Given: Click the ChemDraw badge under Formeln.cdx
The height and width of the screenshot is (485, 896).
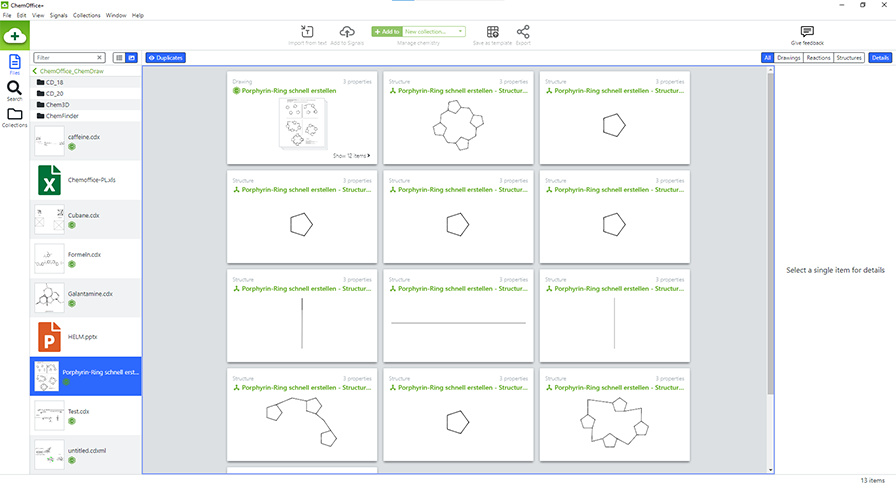Looking at the screenshot, I should [72, 264].
